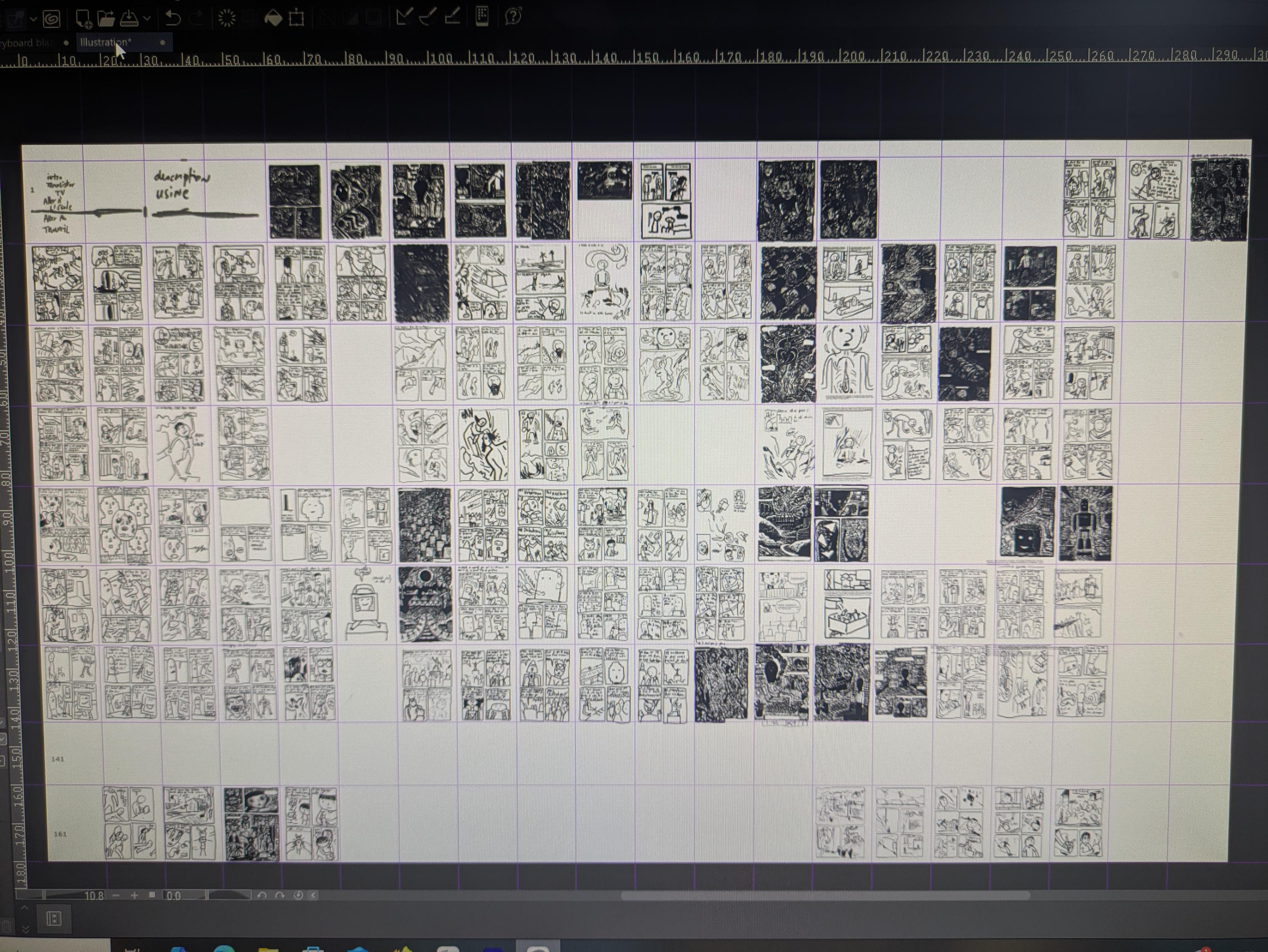Click the Open file folder icon

(106, 18)
